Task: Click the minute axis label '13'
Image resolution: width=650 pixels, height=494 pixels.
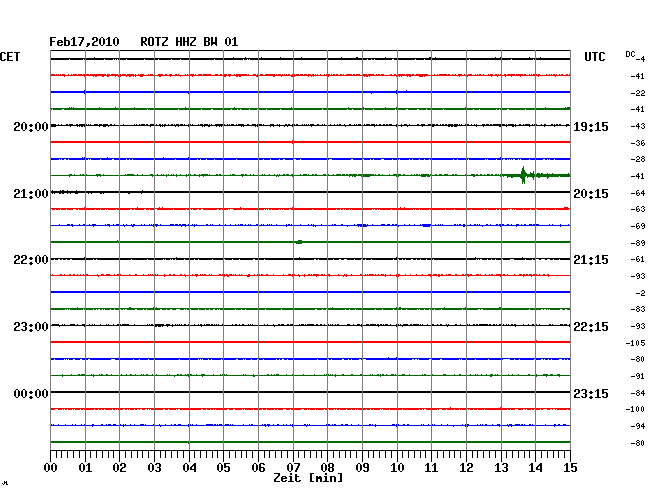Action: tap(501, 468)
